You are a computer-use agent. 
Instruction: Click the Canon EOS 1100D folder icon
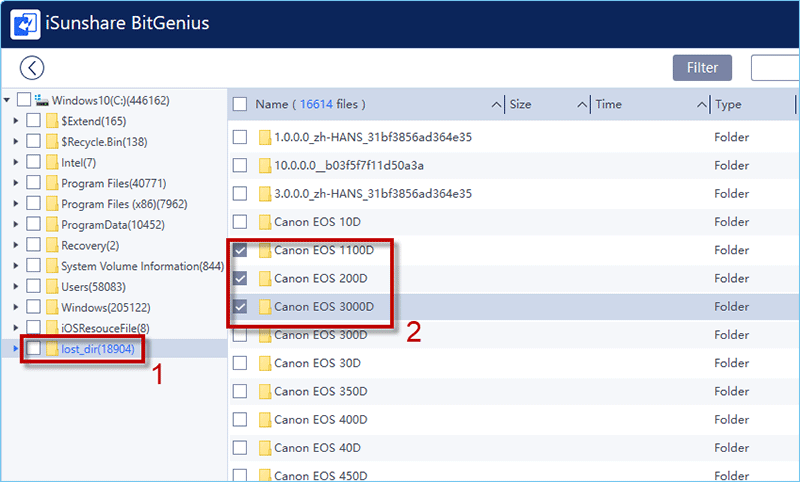[x=265, y=250]
